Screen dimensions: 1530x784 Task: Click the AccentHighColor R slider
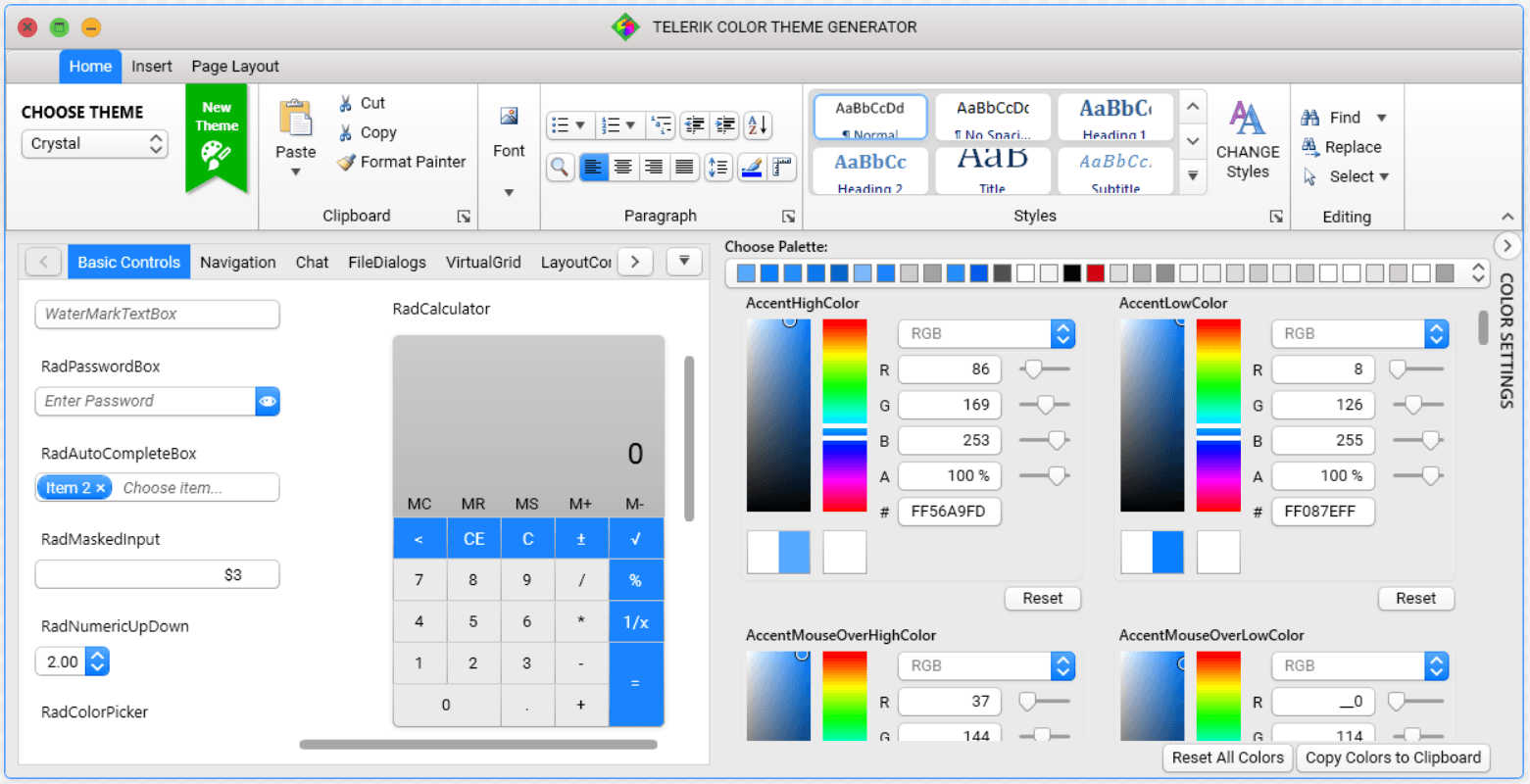1045,369
